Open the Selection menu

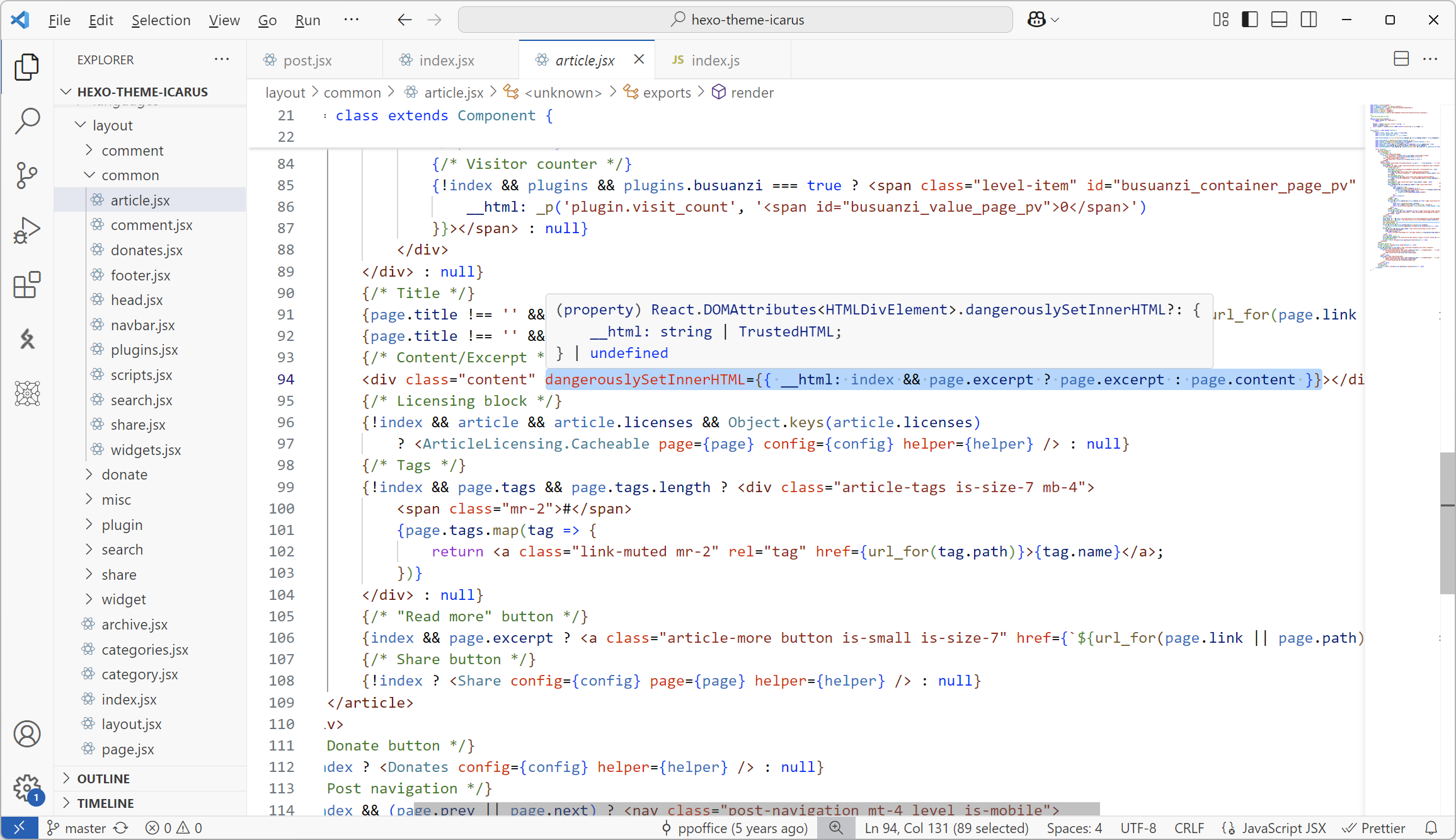pos(161,20)
